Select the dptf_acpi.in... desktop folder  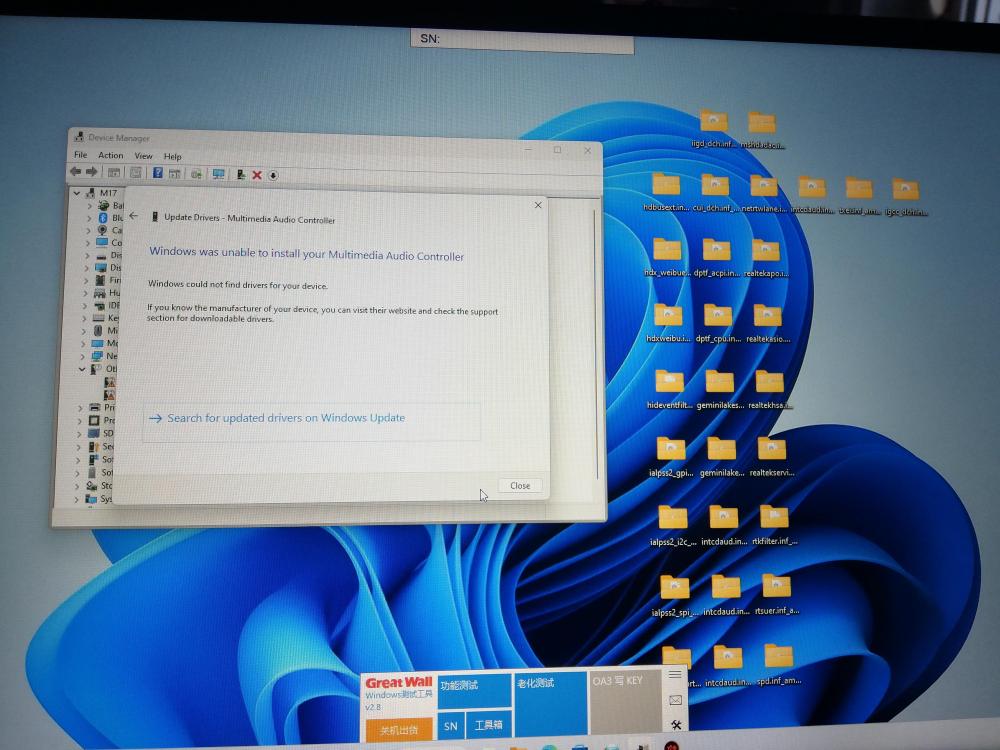[716, 258]
